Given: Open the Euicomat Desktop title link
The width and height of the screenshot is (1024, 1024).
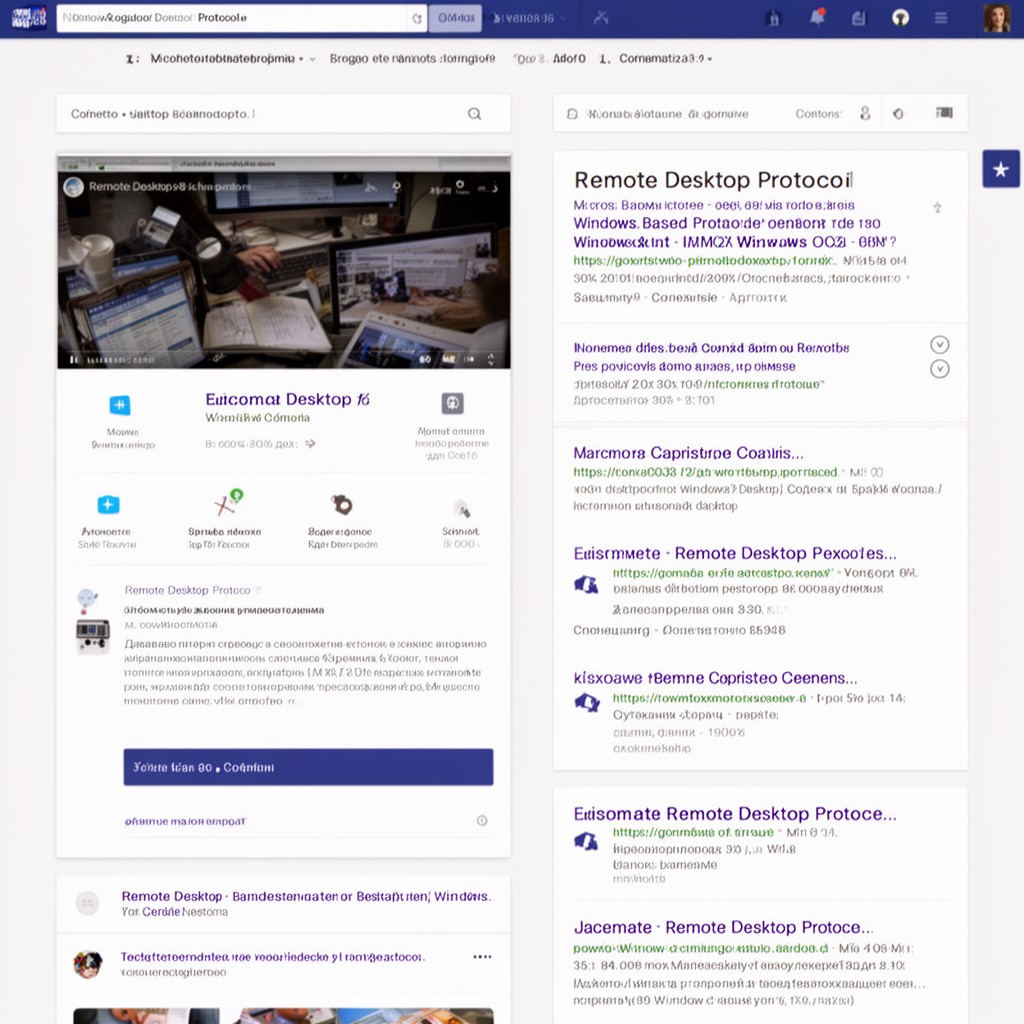Looking at the screenshot, I should coord(287,399).
